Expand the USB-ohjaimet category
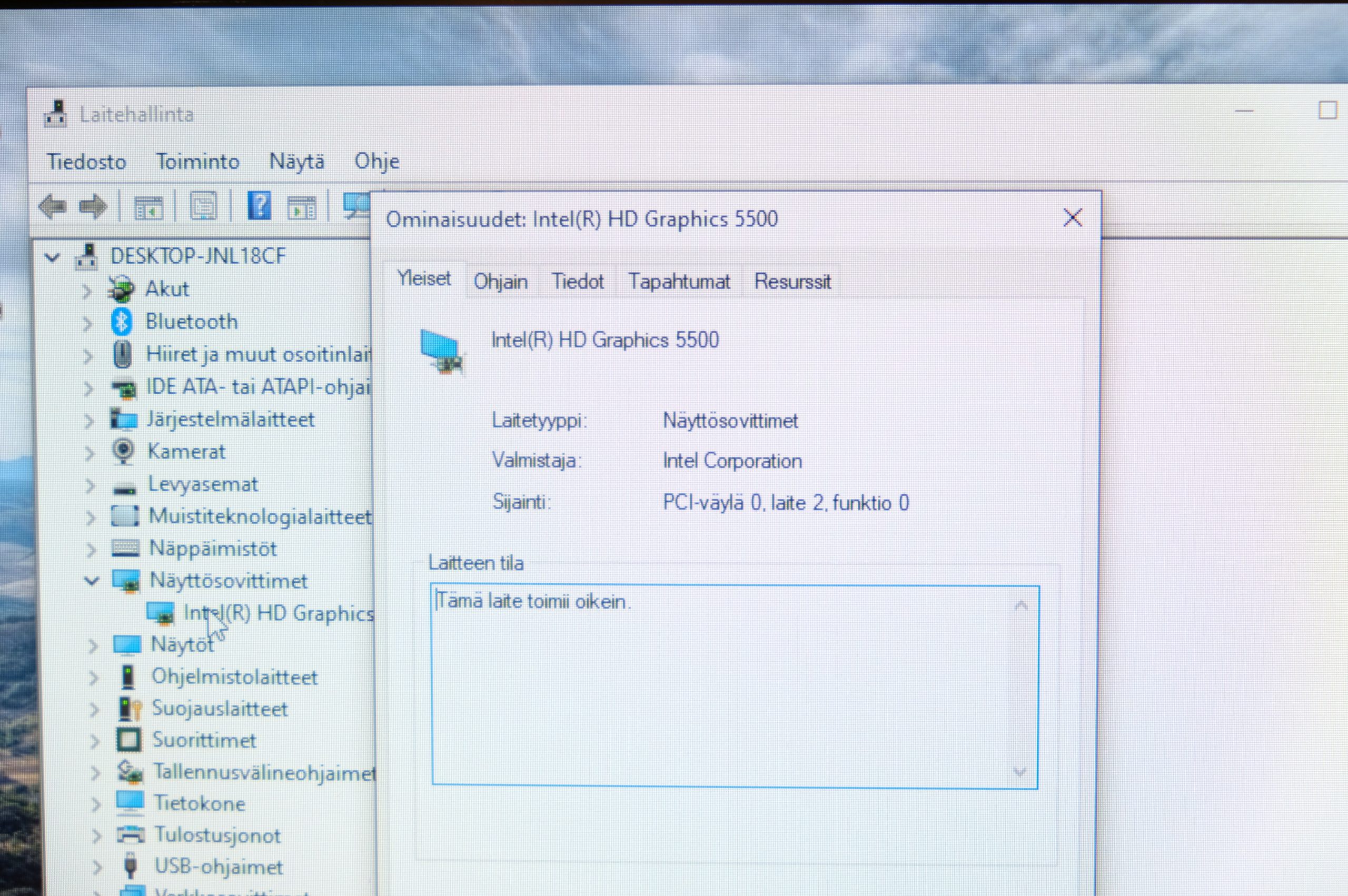The image size is (1348, 896). click(x=96, y=868)
